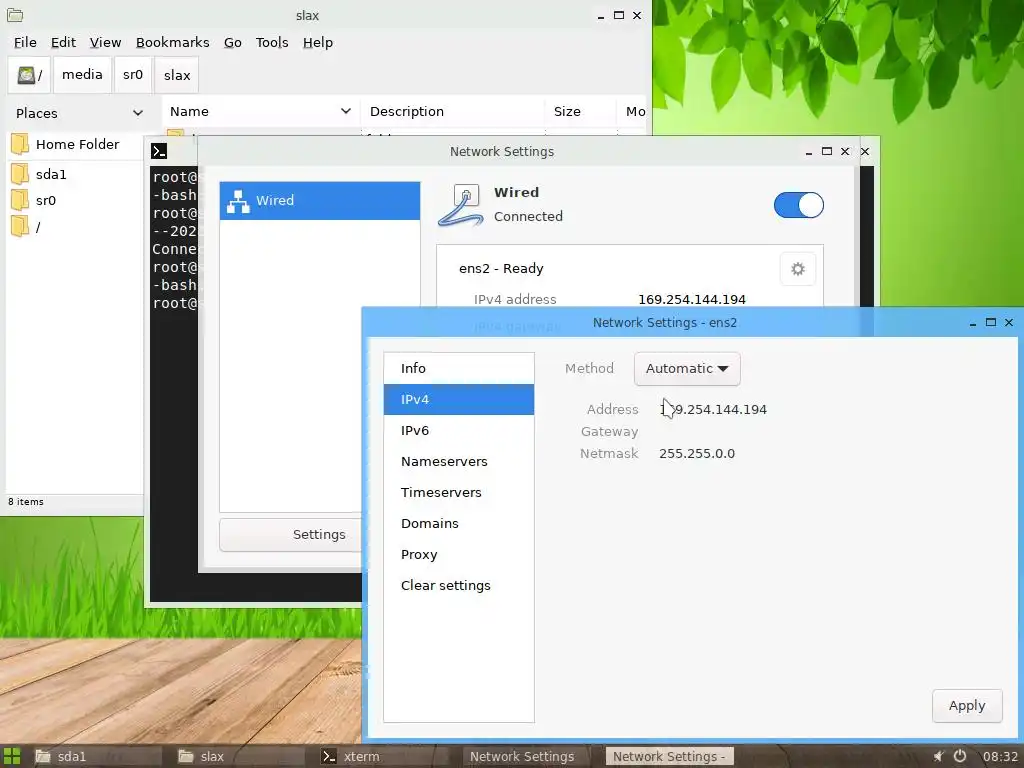Click the ethernet cable icon next to Wired
1024x768 pixels.
coord(460,205)
